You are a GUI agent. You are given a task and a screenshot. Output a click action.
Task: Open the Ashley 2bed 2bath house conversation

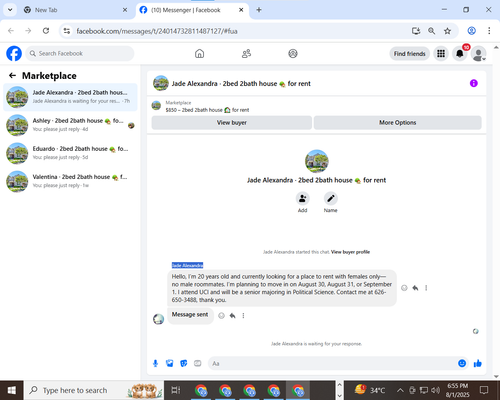pos(70,125)
